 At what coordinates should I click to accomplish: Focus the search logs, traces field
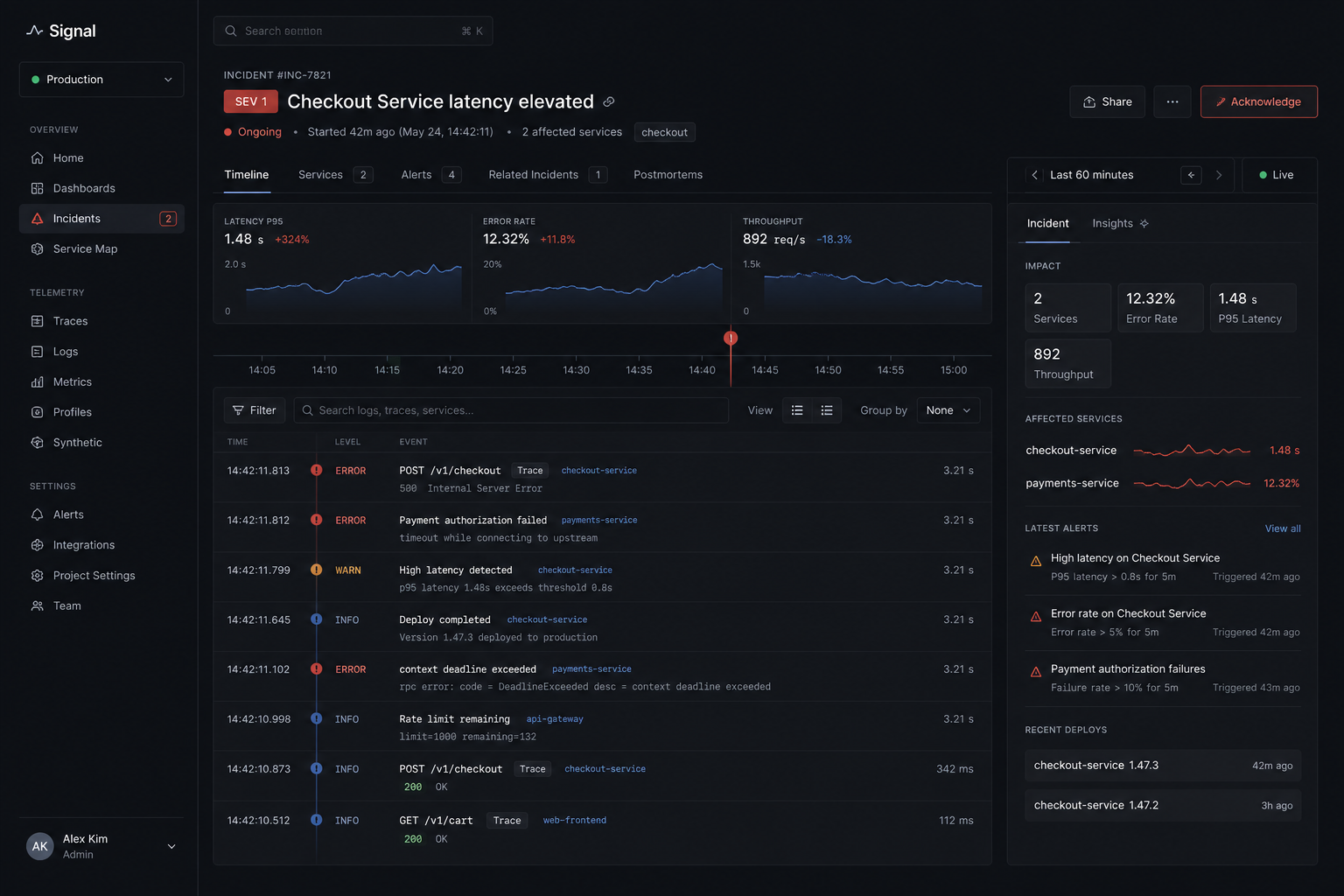pyautogui.click(x=511, y=410)
